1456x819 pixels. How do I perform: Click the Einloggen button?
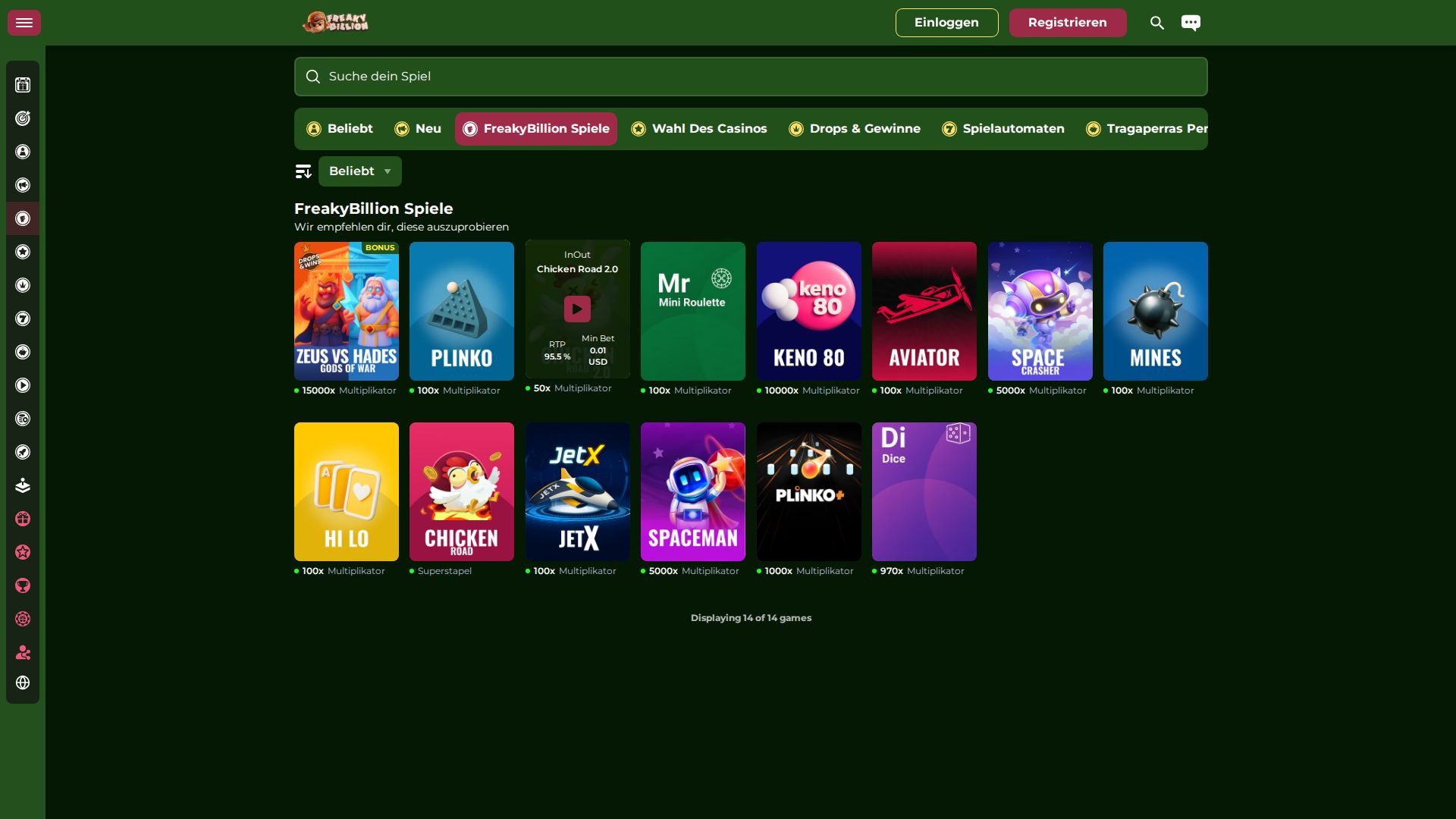(x=946, y=23)
